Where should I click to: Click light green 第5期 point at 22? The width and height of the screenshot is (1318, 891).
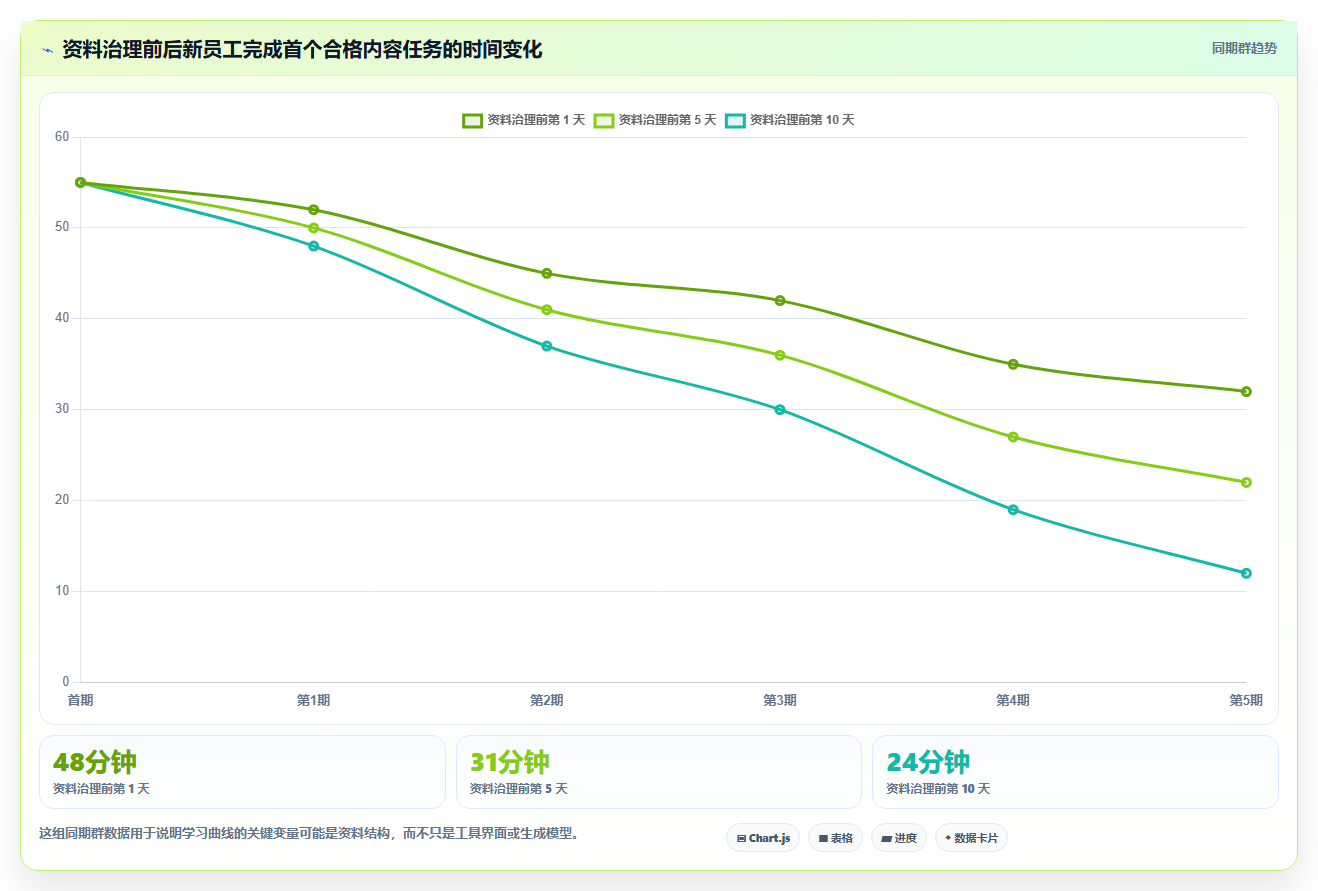click(x=1246, y=482)
